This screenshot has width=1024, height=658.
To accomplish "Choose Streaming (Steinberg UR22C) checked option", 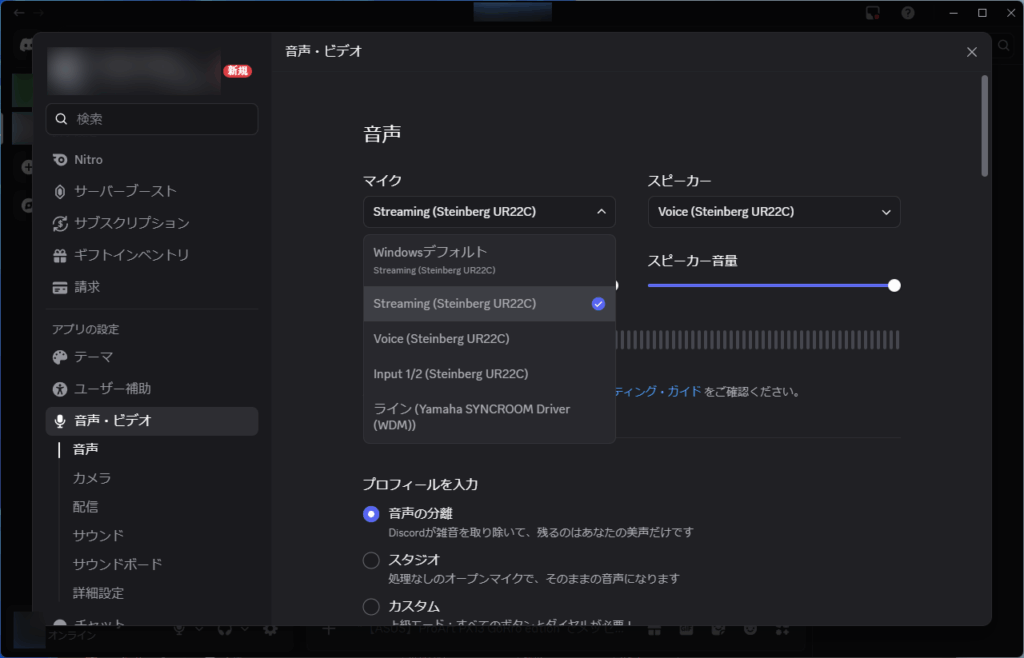I will pos(489,304).
